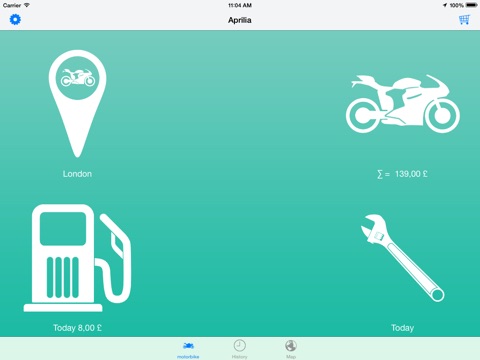This screenshot has height=360, width=480.
Task: Tap the small motorbike tab icon
Action: coord(188,346)
